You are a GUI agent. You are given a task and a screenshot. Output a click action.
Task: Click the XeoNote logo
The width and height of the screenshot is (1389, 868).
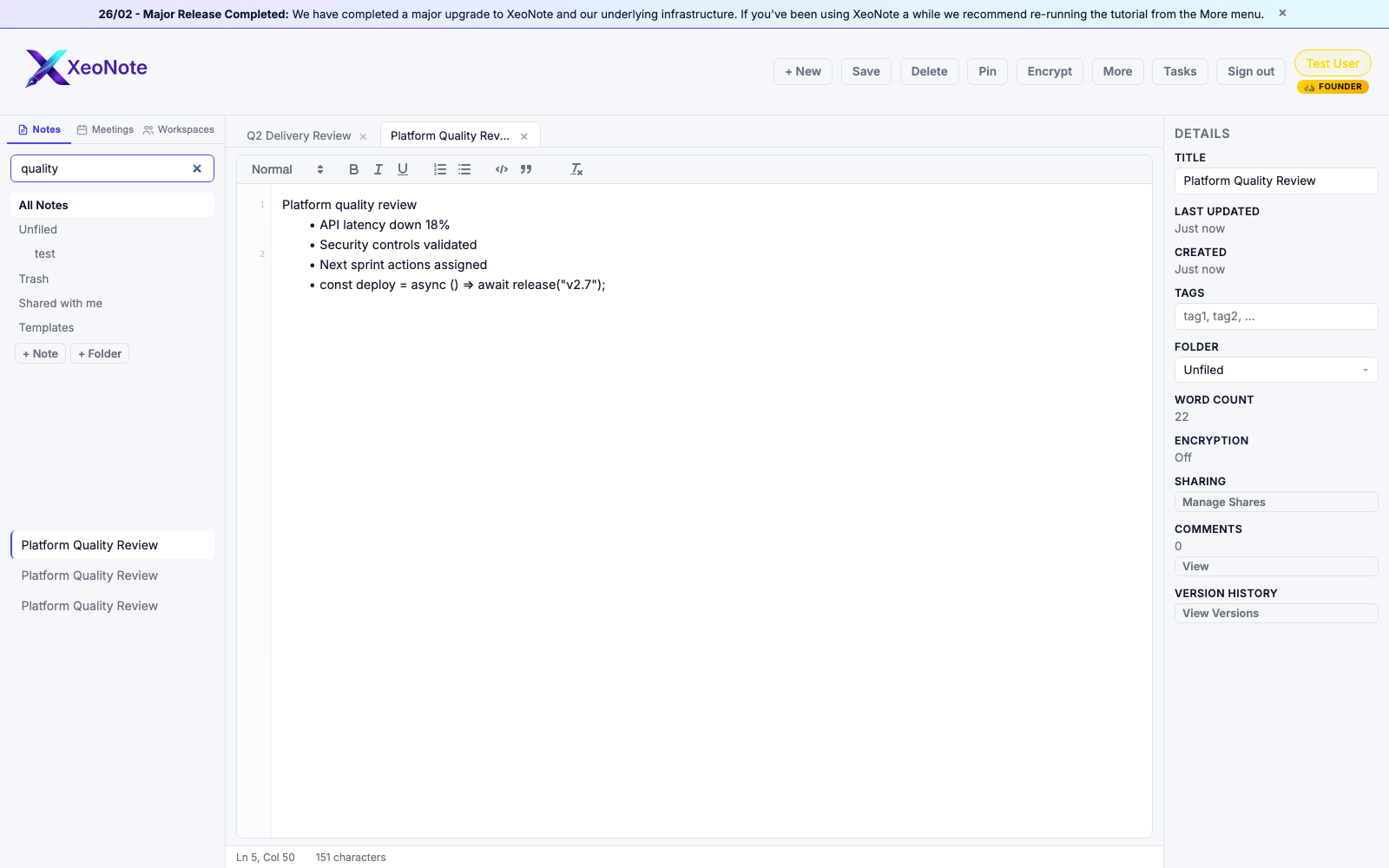tap(85, 68)
